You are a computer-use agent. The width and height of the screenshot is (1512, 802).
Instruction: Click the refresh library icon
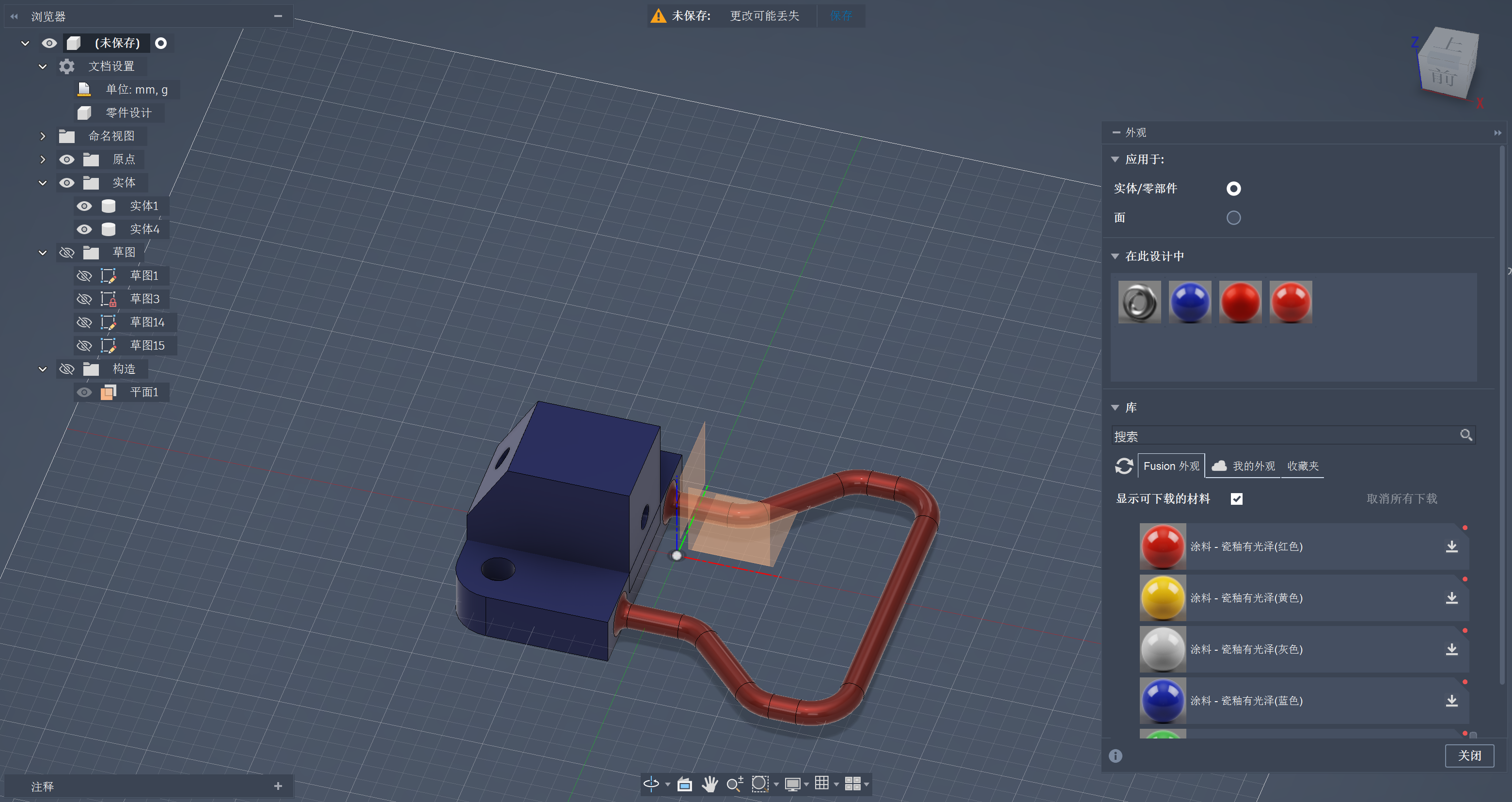pos(1123,466)
